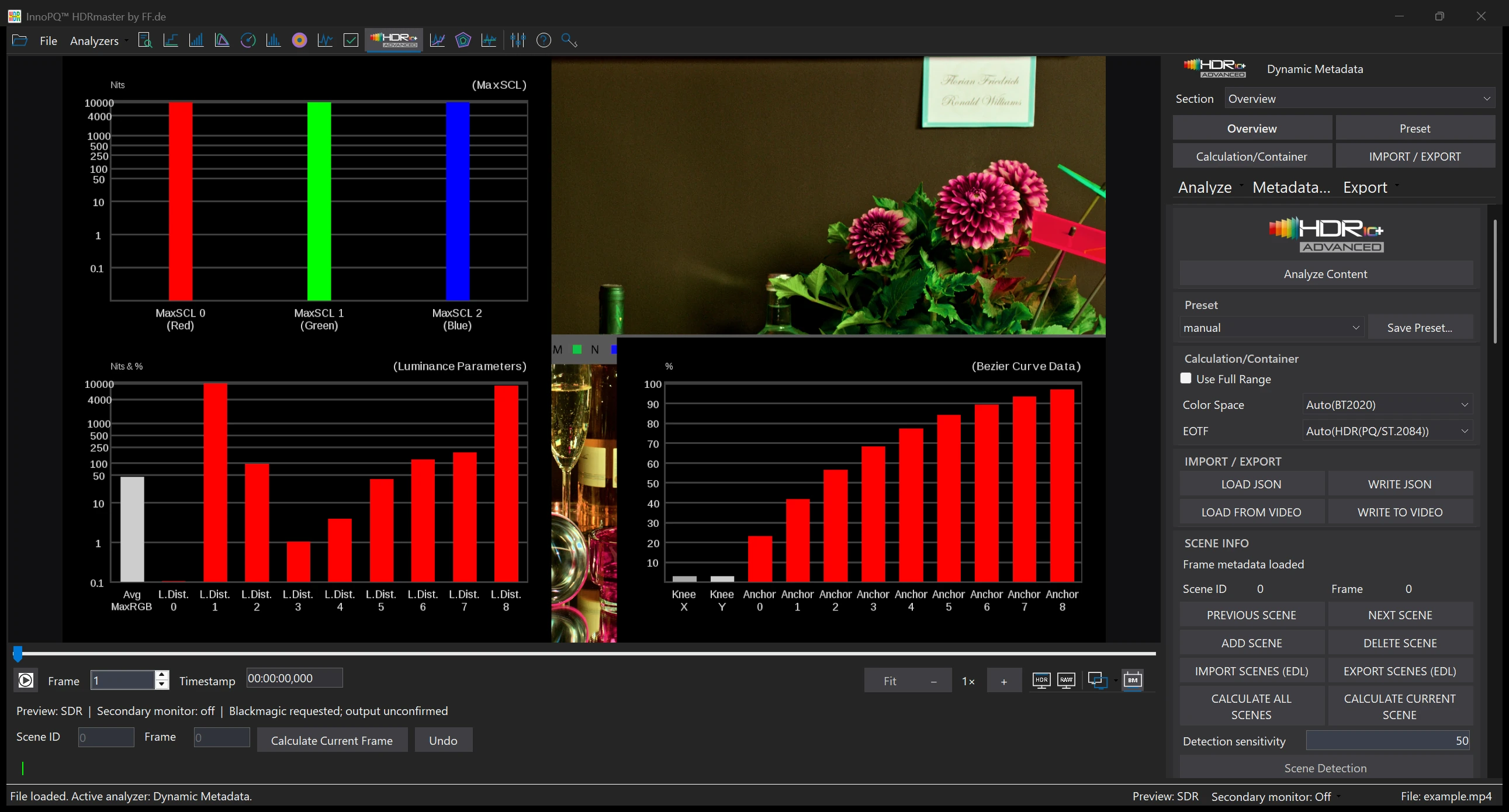Click DELETE SCENE button
This screenshot has height=812, width=1509.
[1400, 643]
